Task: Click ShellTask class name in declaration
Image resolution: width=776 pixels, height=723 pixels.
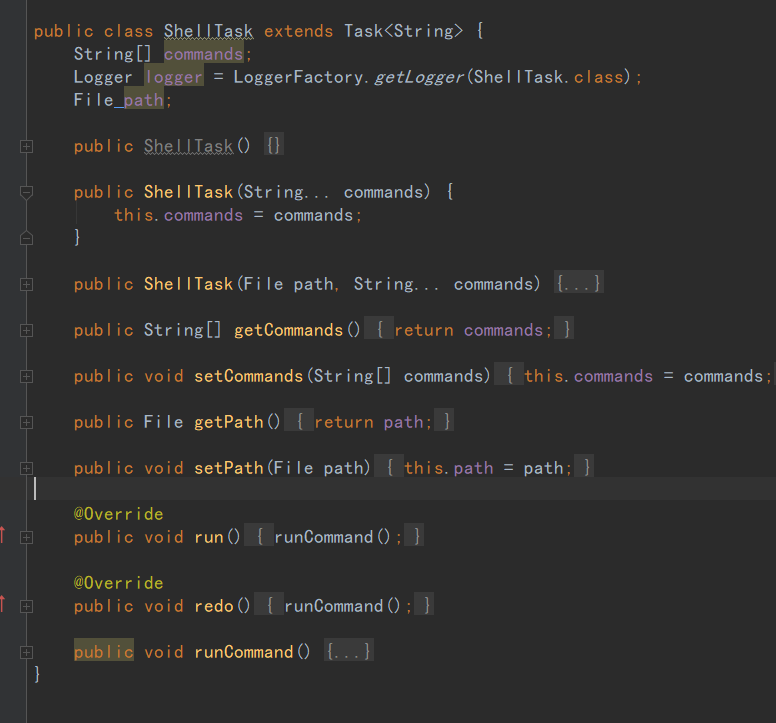Action: (x=208, y=31)
